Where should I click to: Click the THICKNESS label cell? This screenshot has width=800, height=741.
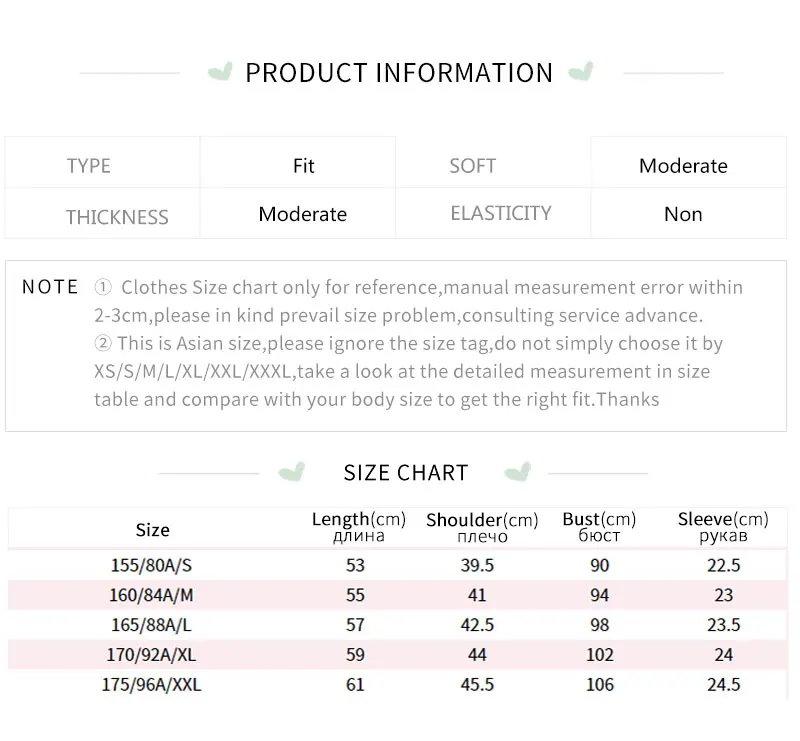103,213
